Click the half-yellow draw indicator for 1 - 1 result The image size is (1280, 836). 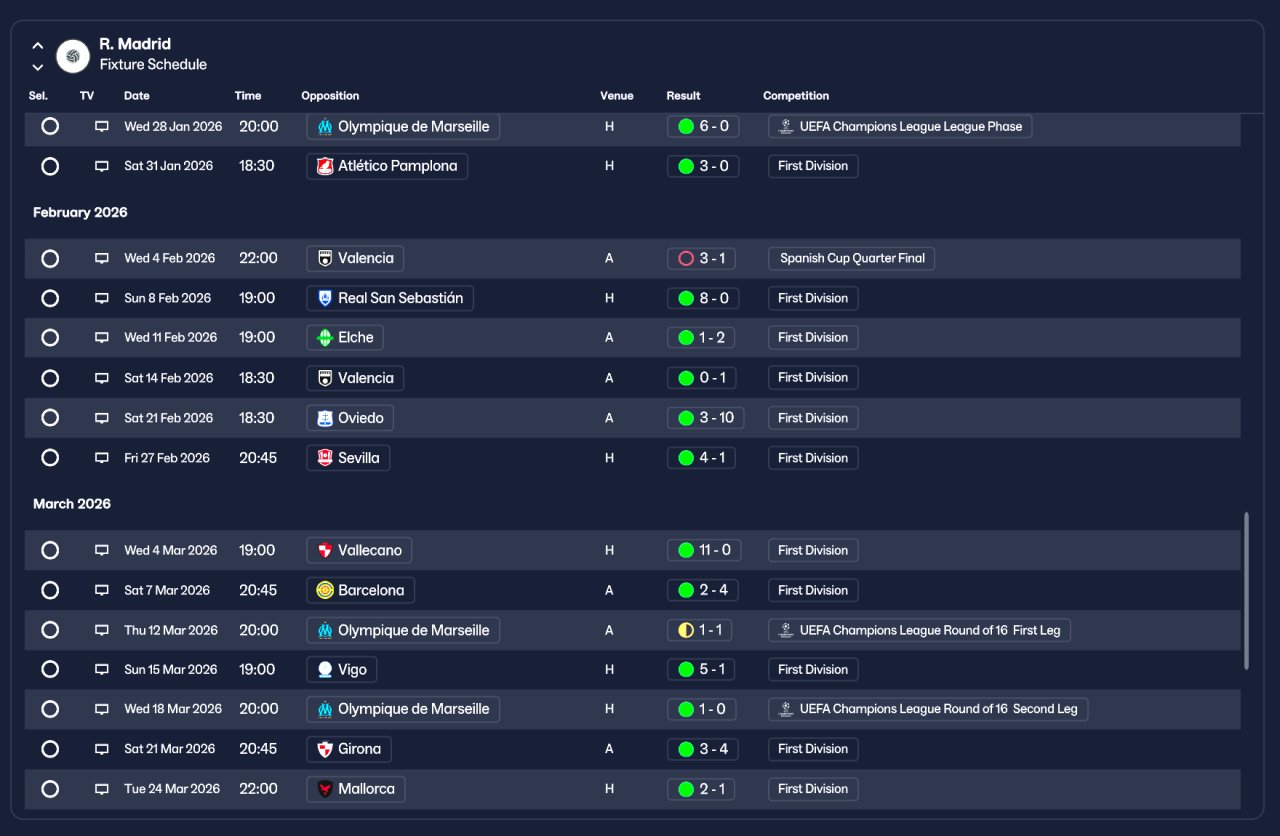tap(686, 630)
